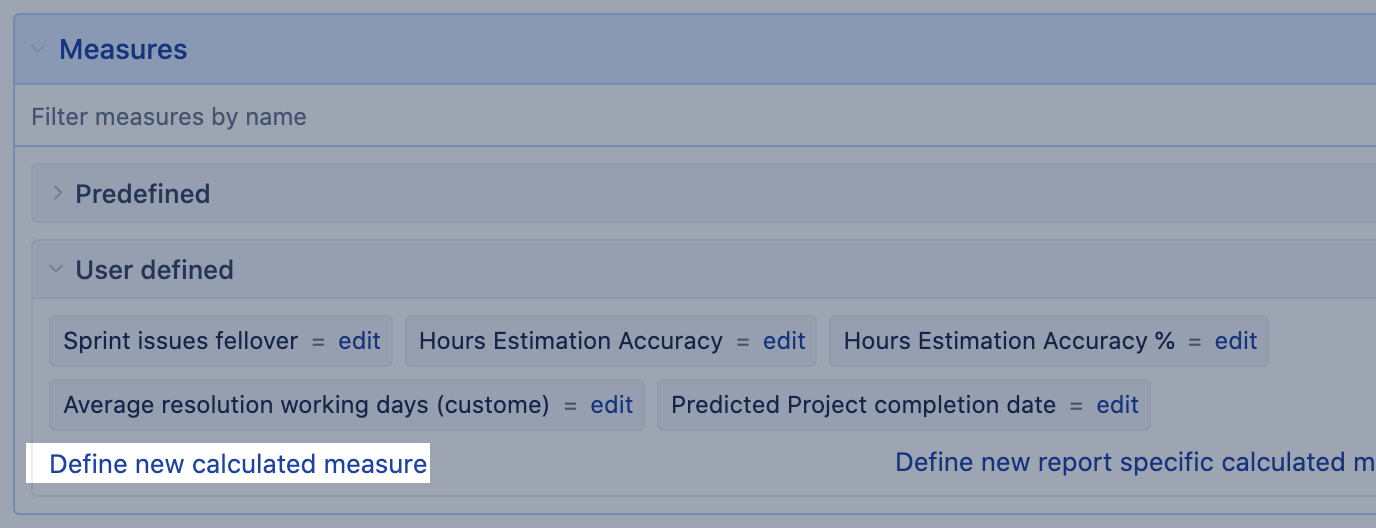The width and height of the screenshot is (1376, 528).
Task: Select the Sprint issues fellover measure
Action: tap(180, 341)
